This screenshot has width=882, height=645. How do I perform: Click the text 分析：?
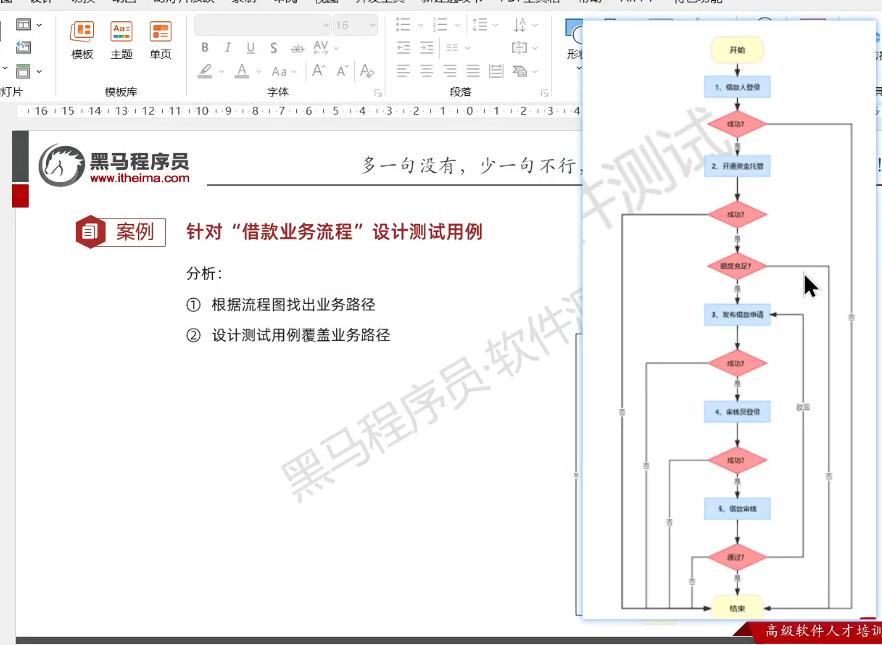click(x=205, y=274)
